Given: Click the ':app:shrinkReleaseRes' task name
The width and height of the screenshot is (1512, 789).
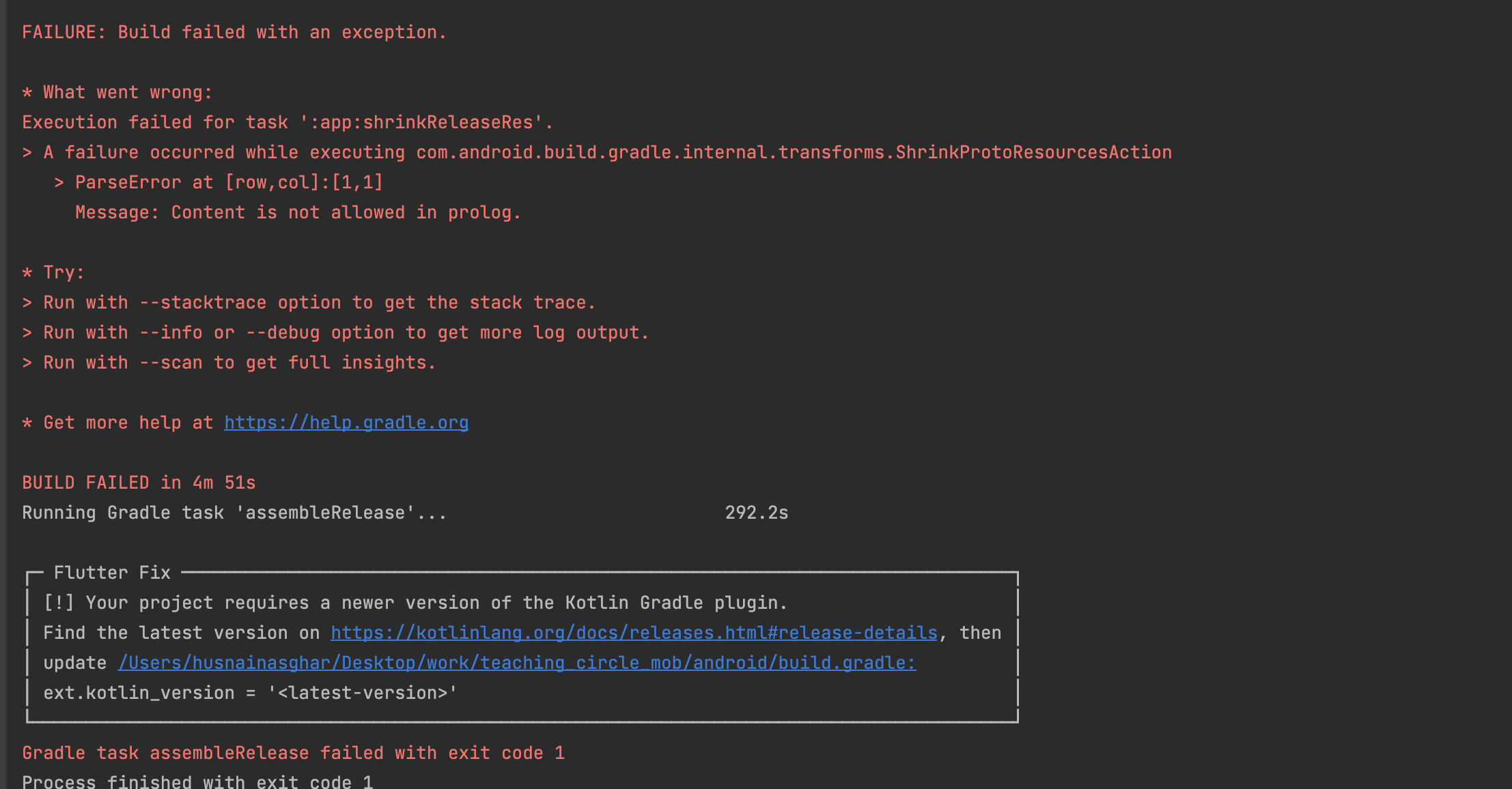Looking at the screenshot, I should (x=426, y=123).
